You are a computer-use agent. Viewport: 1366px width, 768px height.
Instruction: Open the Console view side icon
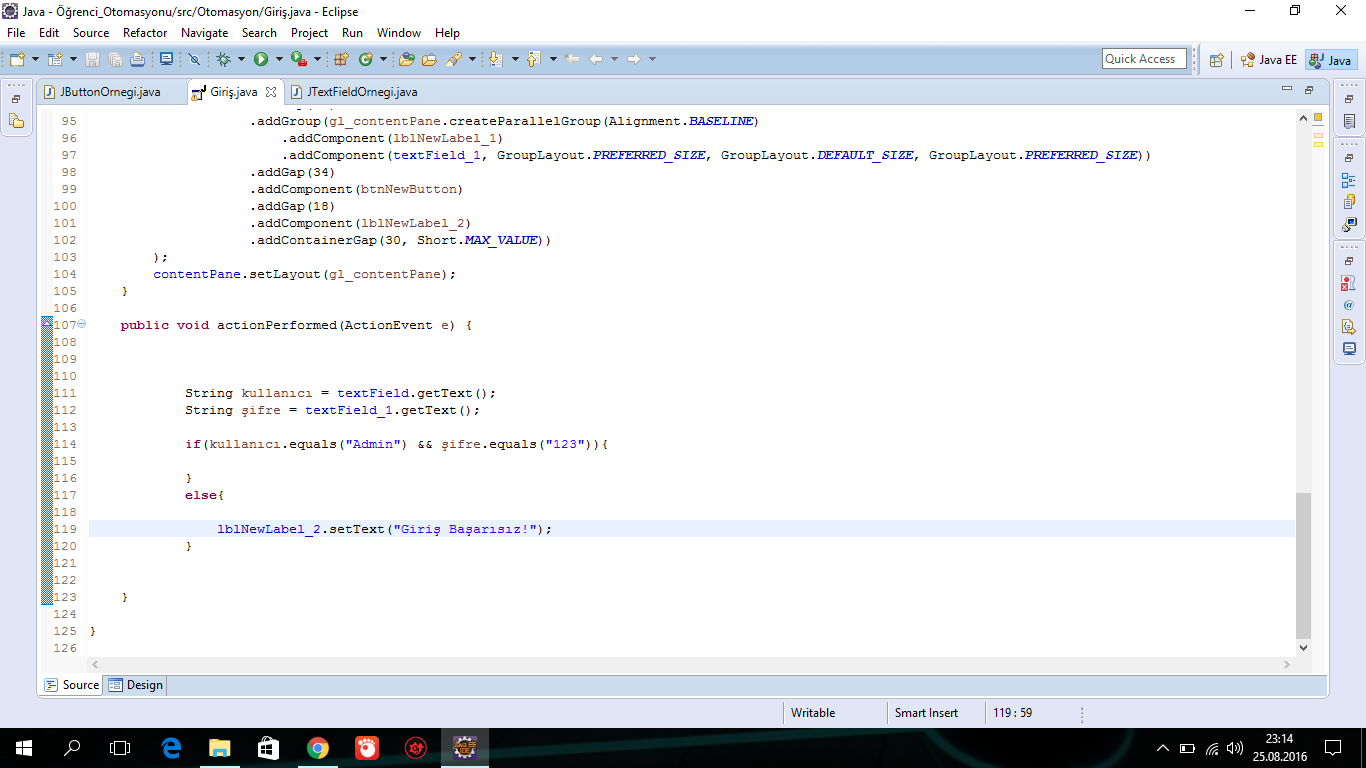(1349, 349)
